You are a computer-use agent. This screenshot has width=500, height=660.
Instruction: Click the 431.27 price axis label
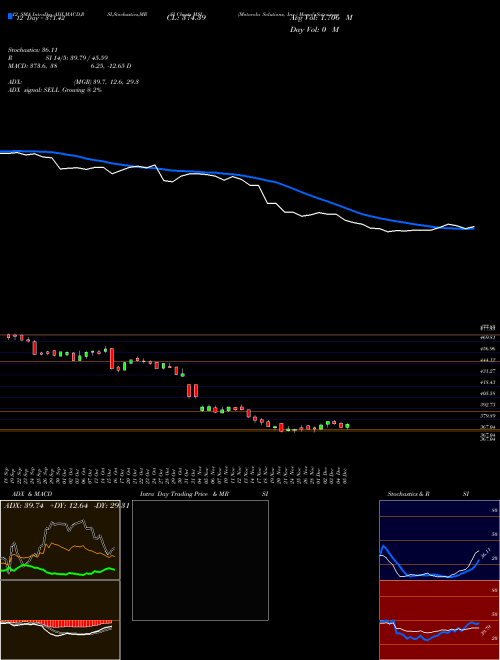tap(489, 371)
